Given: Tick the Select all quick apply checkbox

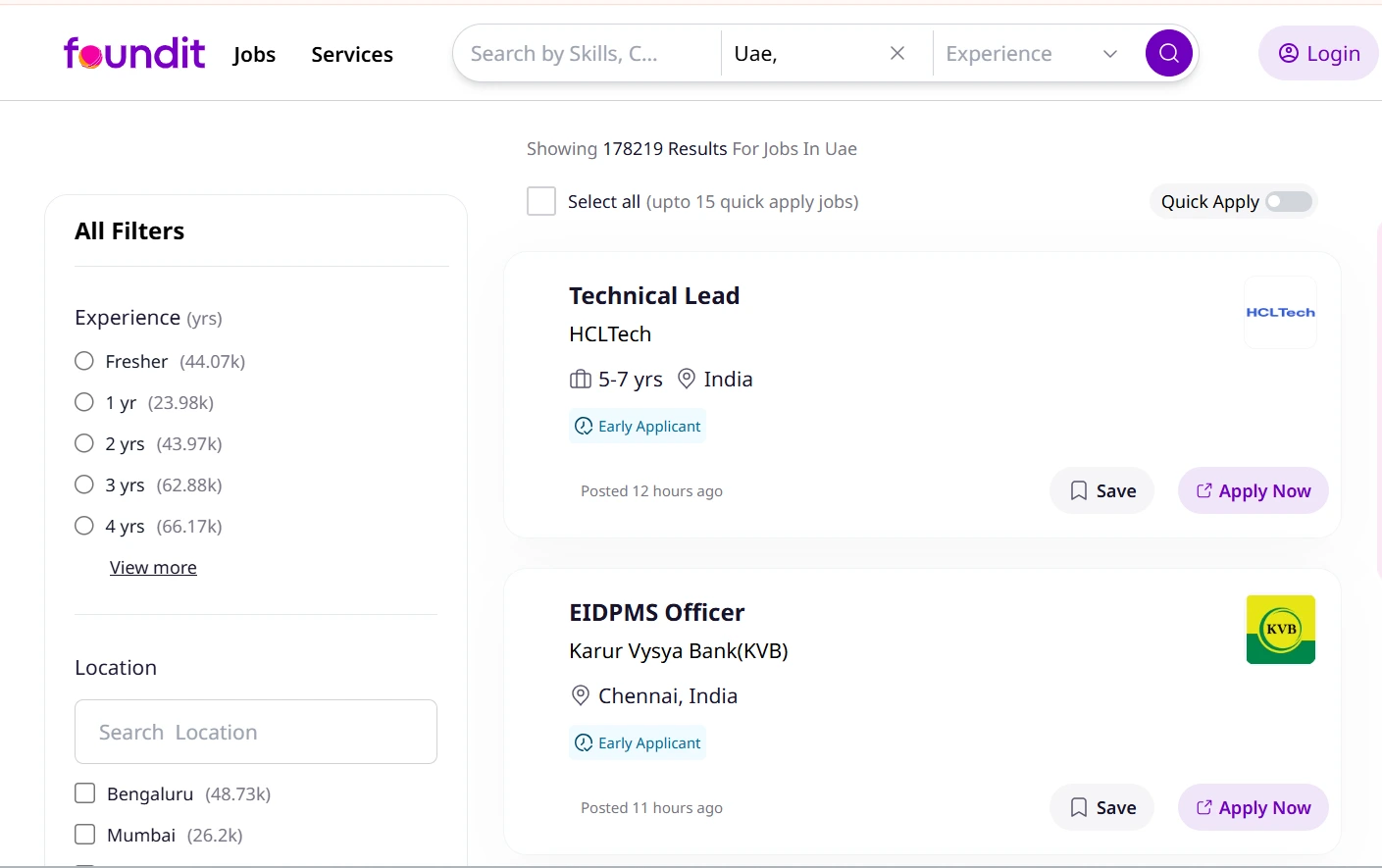Looking at the screenshot, I should pos(541,201).
